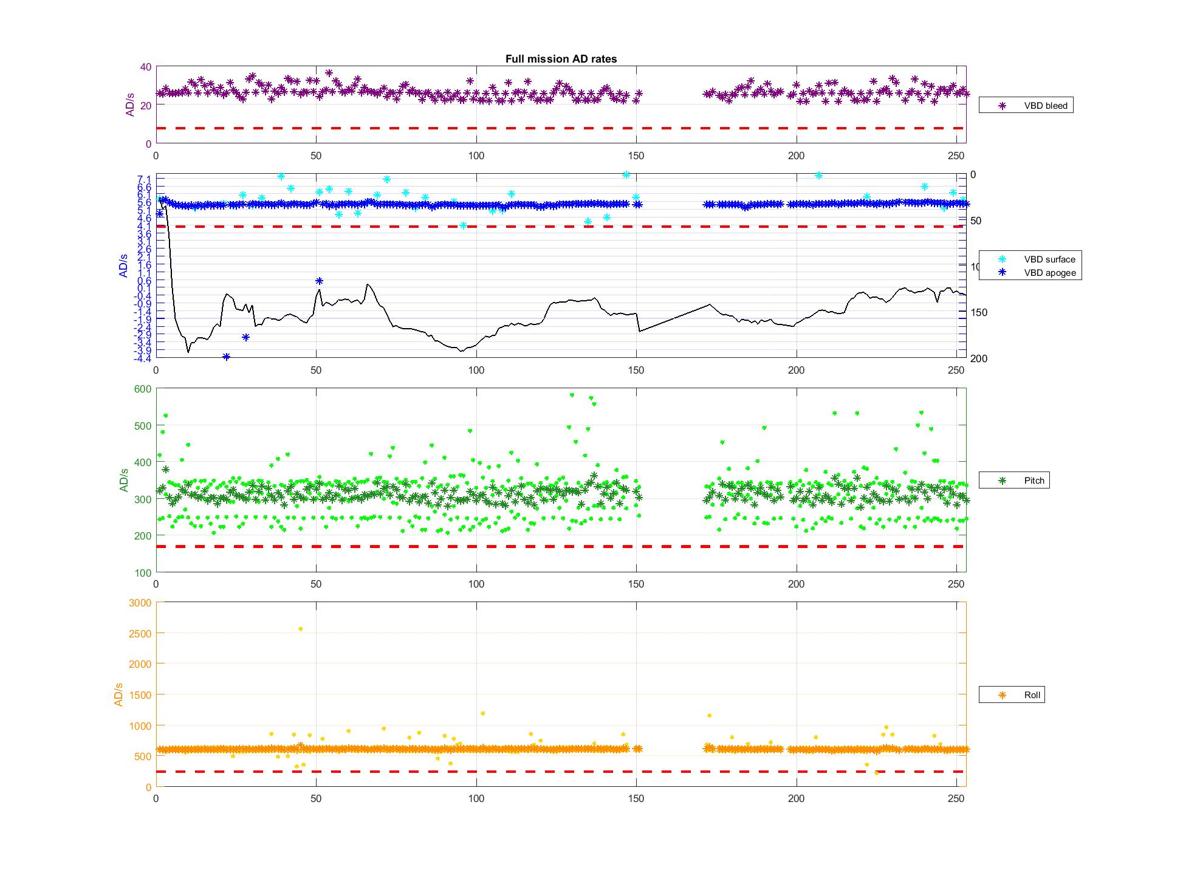Pick the Roll outlier point near 2500
1200x885 pixels.
pyautogui.click(x=300, y=629)
